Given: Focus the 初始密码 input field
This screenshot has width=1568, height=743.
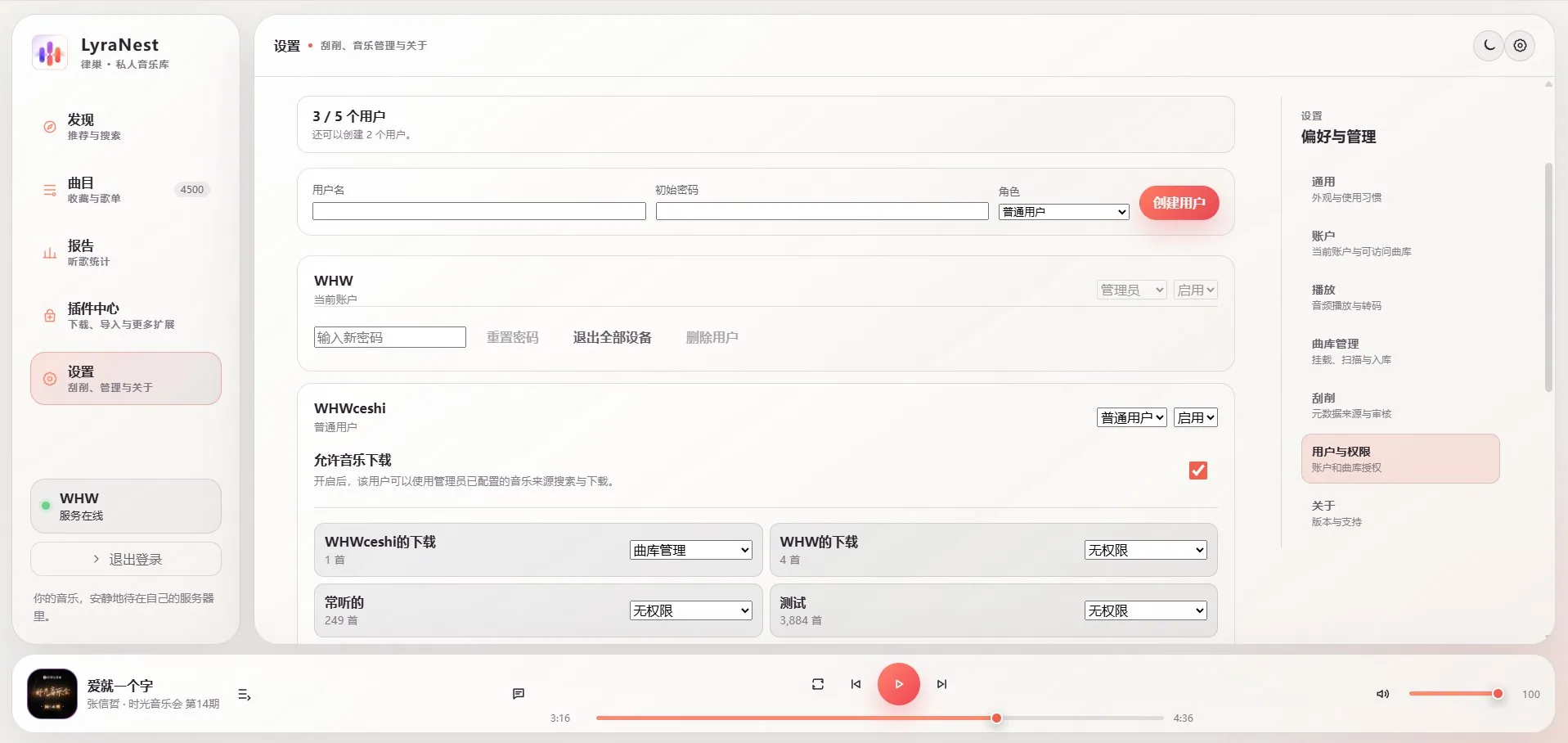Looking at the screenshot, I should tap(822, 212).
